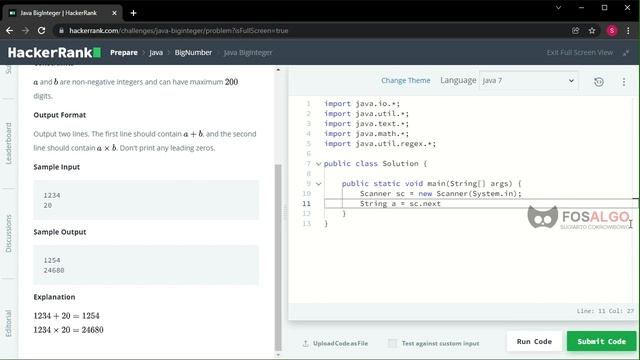
Task: Click the scroll up arrow of problem pane
Action: (278, 70)
